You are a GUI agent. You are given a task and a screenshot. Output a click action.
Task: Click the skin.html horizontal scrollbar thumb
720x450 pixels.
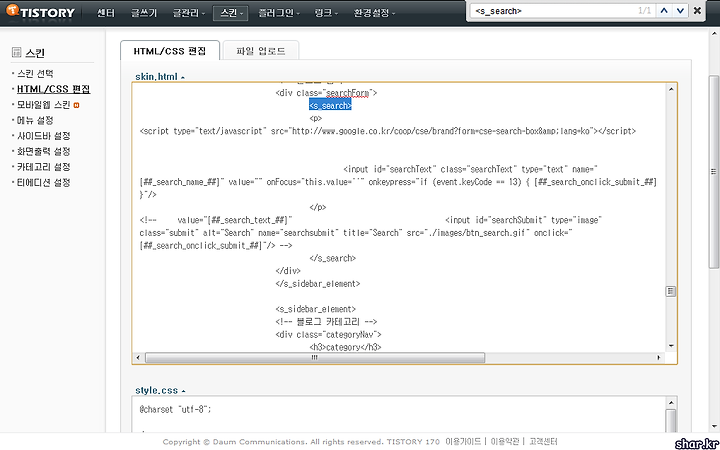315,357
